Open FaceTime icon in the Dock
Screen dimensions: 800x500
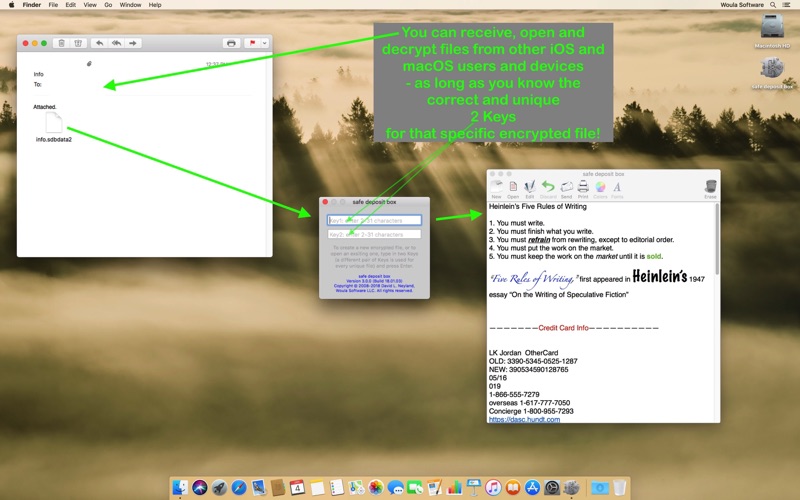[415, 488]
